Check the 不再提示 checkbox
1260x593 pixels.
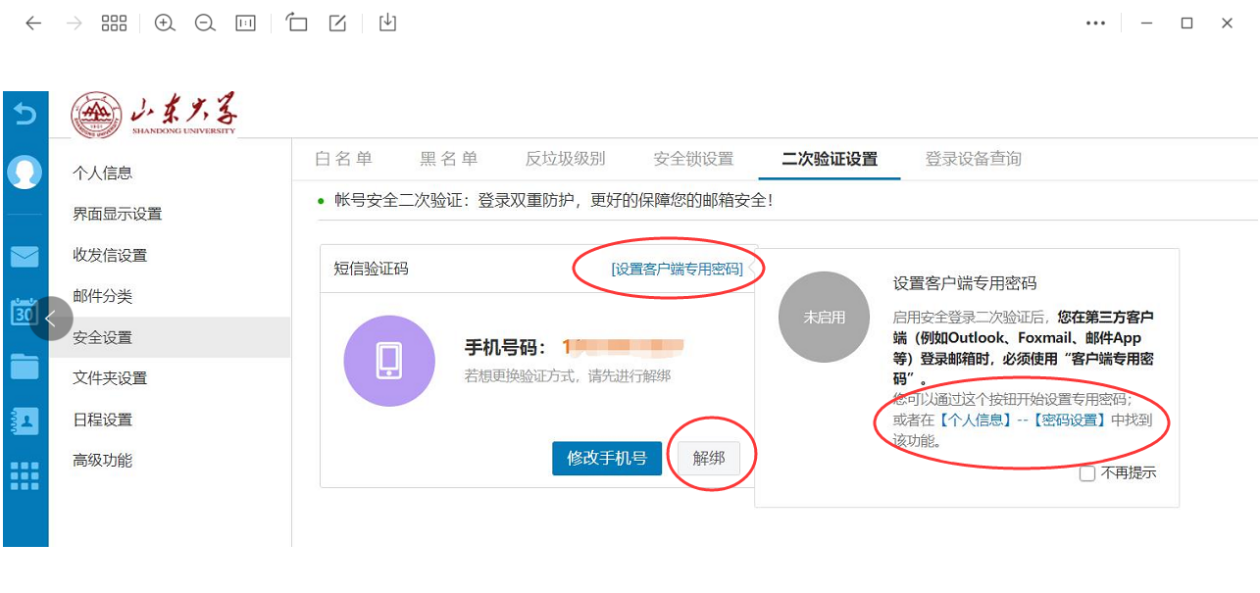coord(1087,473)
